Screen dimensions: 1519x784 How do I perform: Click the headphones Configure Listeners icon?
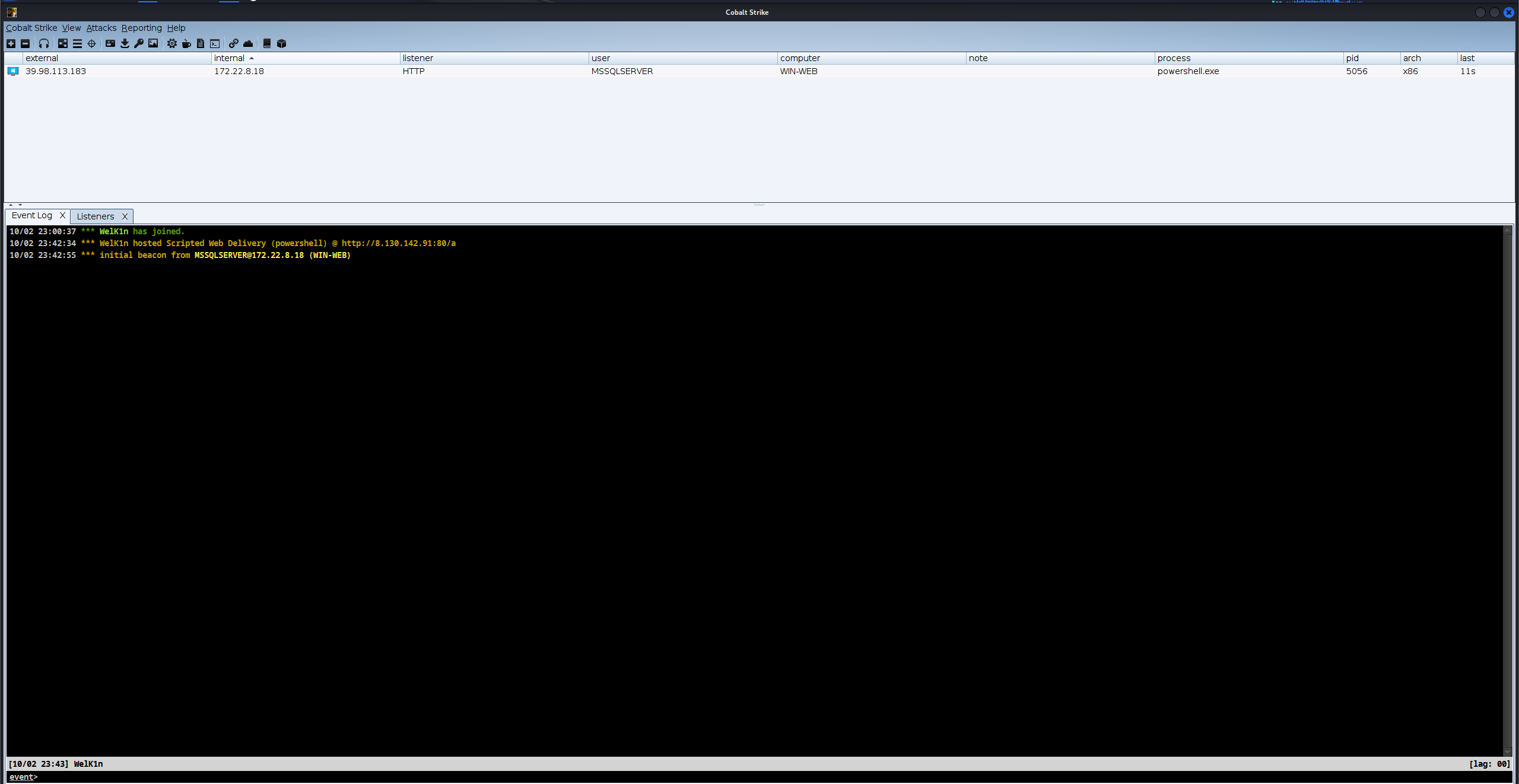click(44, 43)
